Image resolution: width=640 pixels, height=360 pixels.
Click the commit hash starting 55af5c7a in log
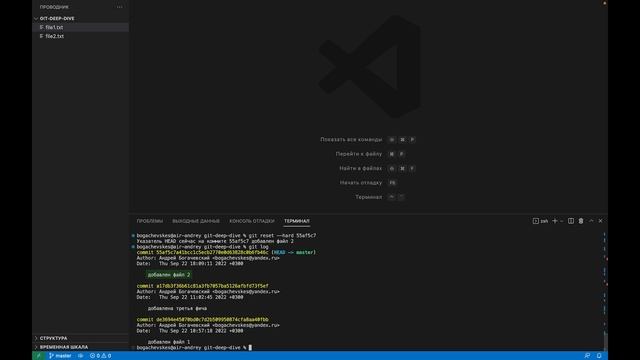[212, 252]
